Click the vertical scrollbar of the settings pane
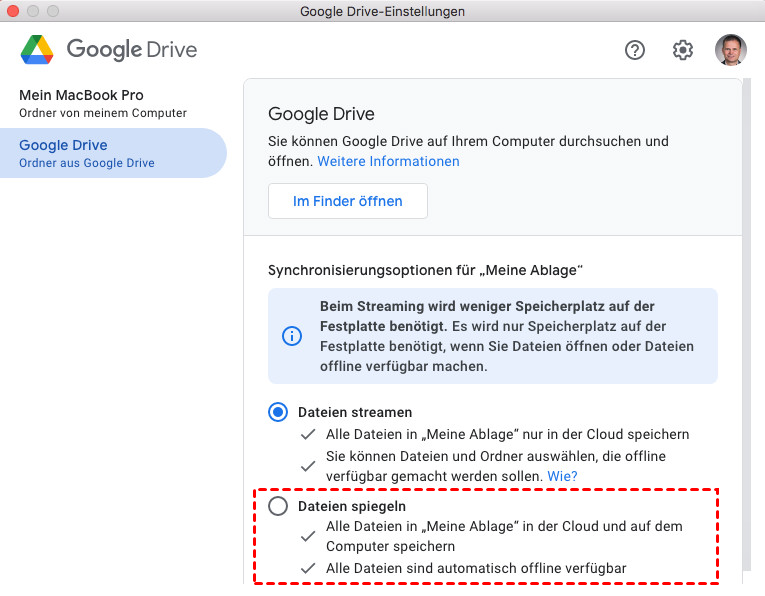 747,324
